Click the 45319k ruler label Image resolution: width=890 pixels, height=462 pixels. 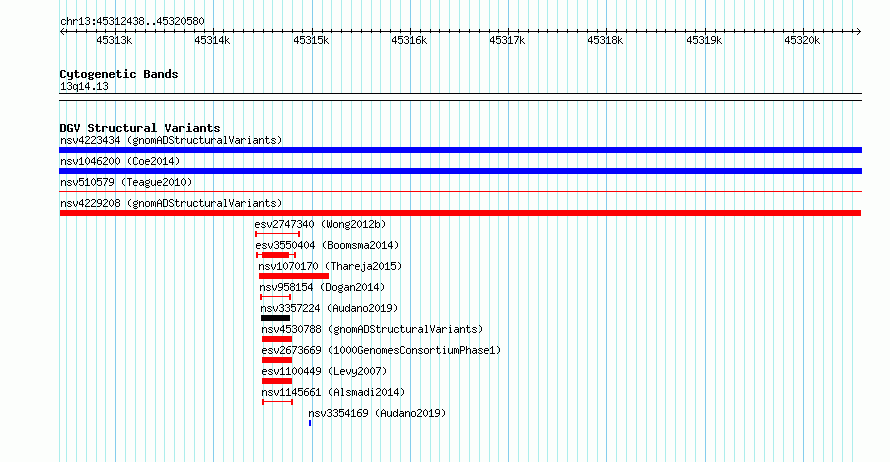coord(704,40)
